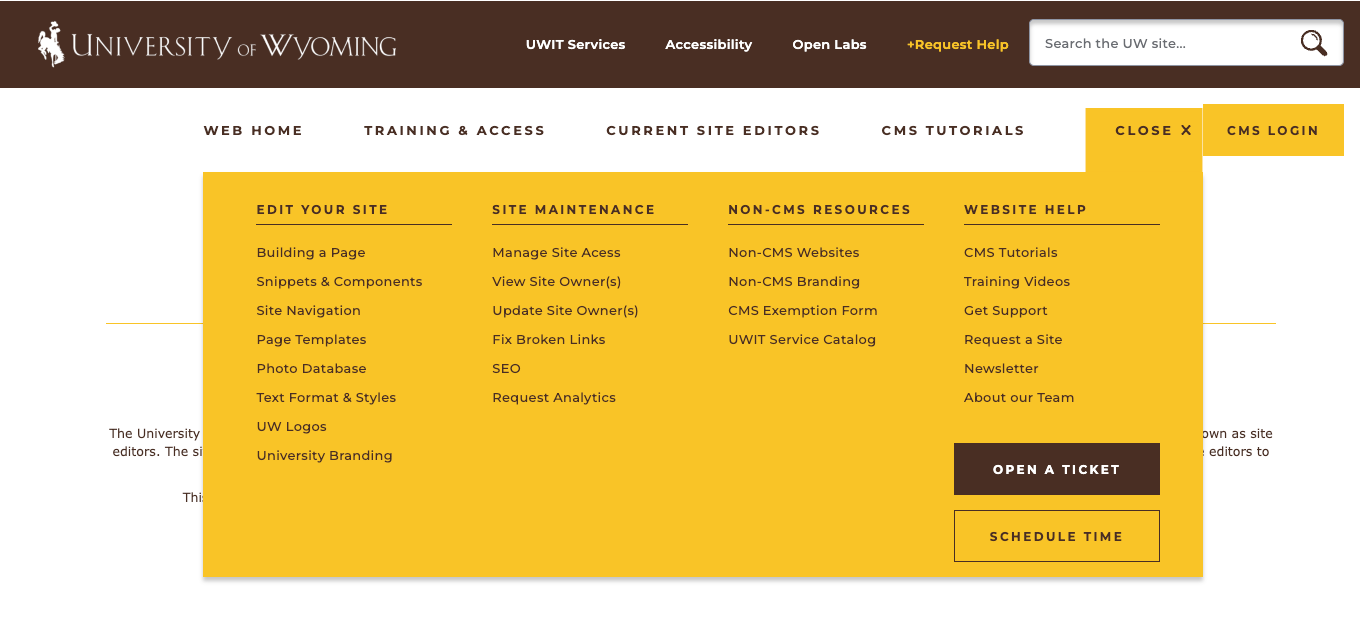Open Manage Site Acess link
Screen dimensions: 1360x619
pyautogui.click(x=556, y=252)
